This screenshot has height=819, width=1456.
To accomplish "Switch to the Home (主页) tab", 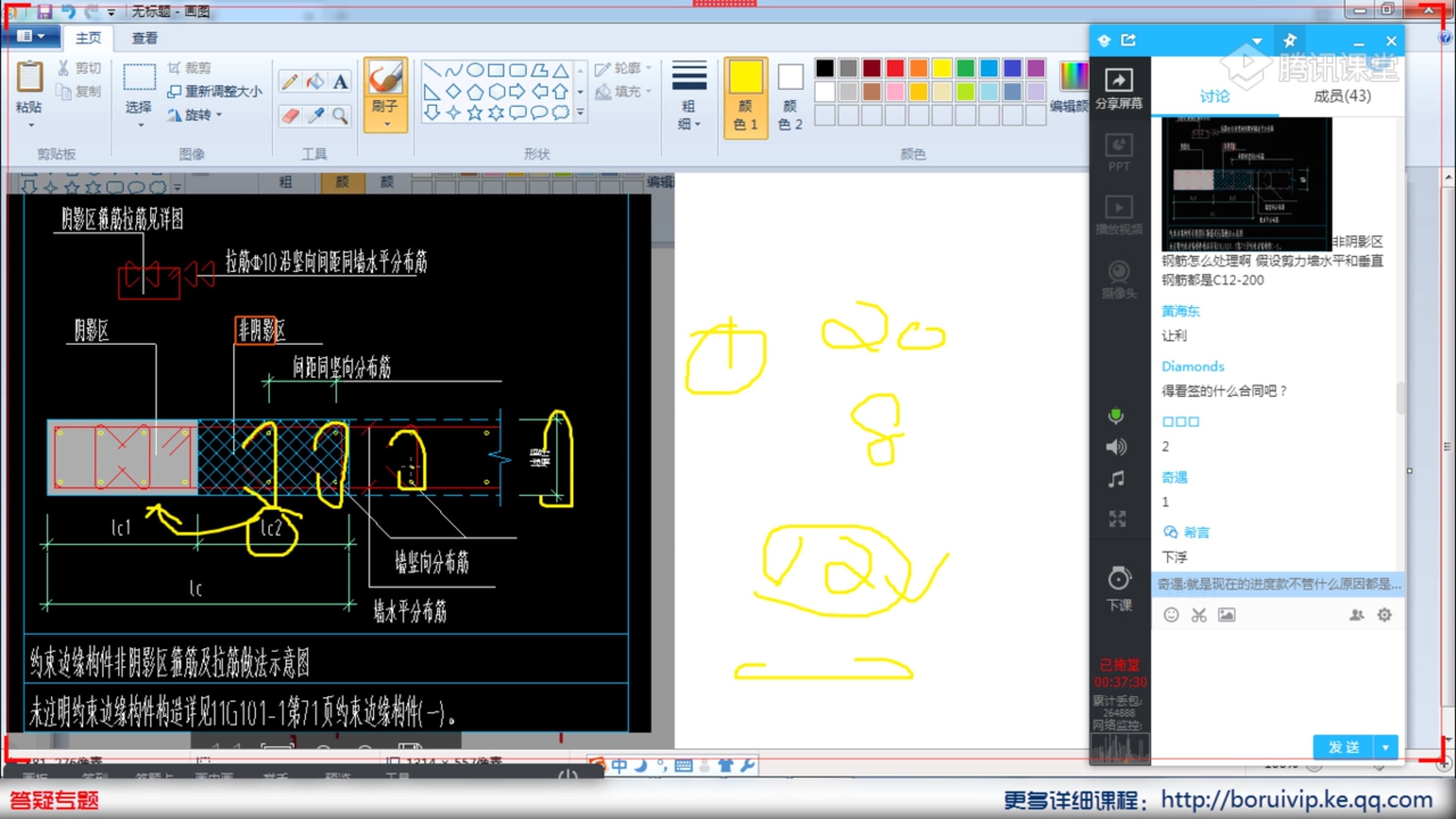I will [x=88, y=38].
